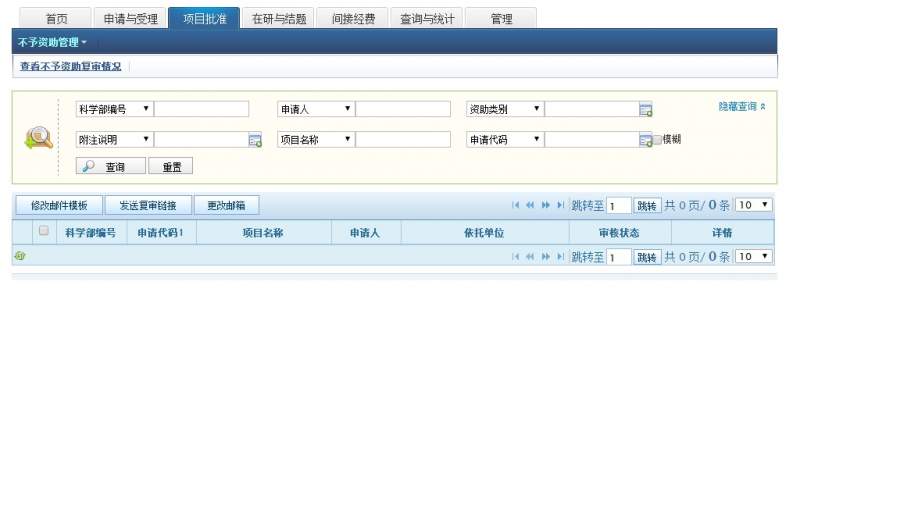900x506 pixels.
Task: Click the 隐藏查询 link
Action: coord(742,106)
